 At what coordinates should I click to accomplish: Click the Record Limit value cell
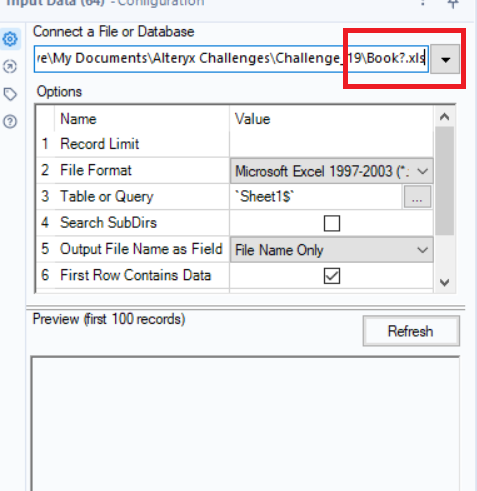tap(332, 144)
